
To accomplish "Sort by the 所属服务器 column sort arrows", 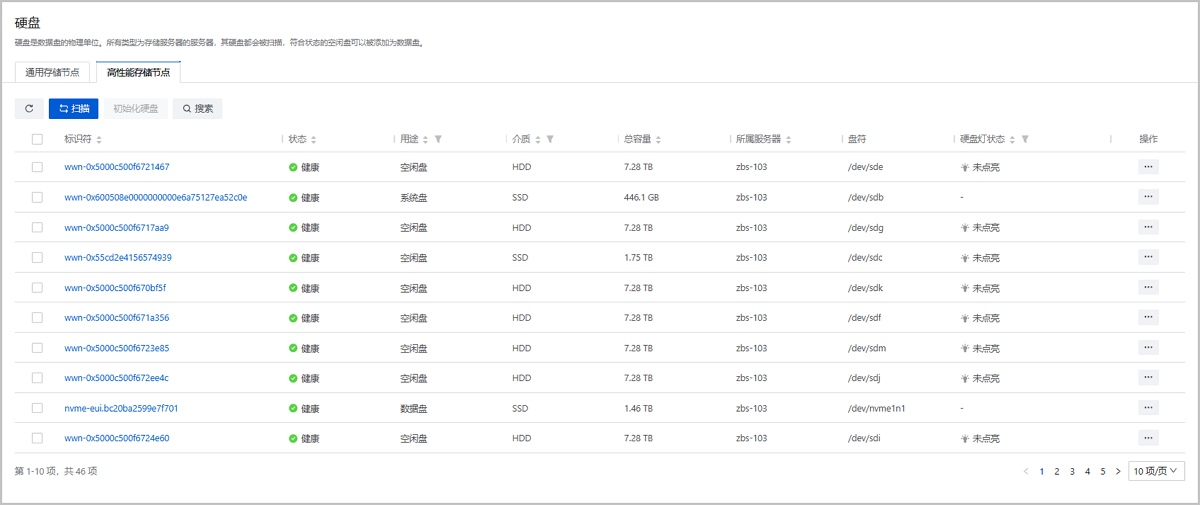I will tap(789, 139).
